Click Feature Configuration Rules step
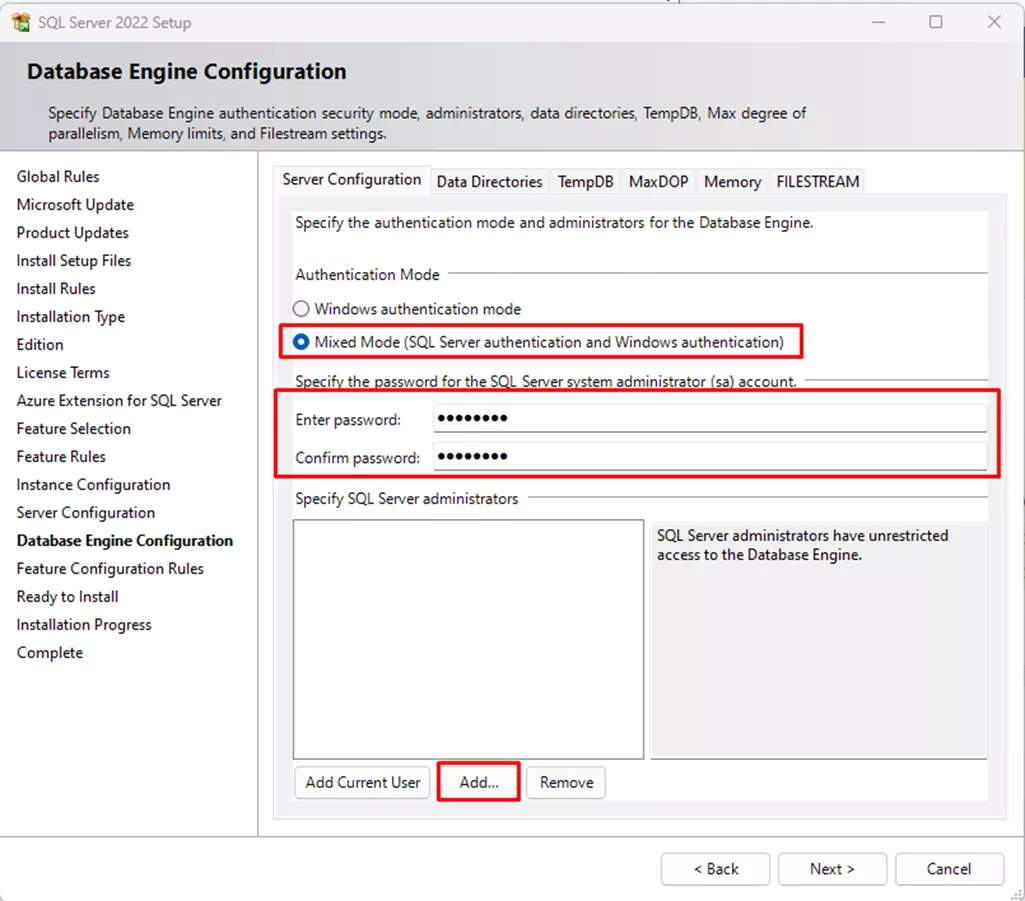This screenshot has width=1025, height=901. 110,569
